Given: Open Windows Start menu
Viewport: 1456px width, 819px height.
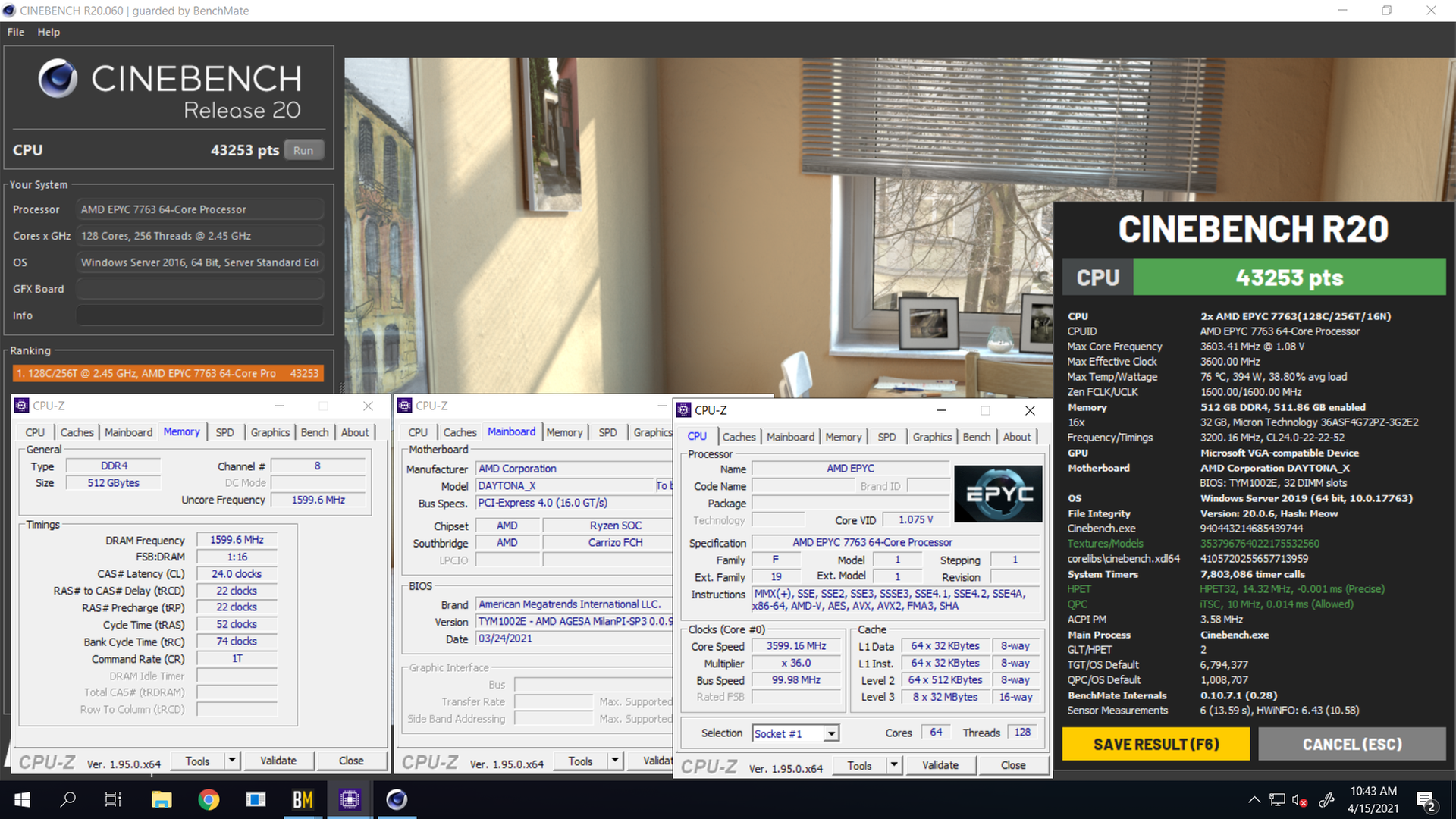Looking at the screenshot, I should [22, 799].
